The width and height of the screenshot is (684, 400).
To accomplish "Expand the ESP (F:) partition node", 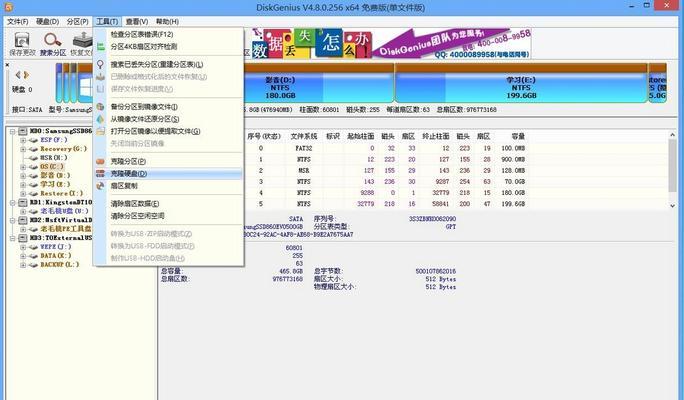I will pos(23,140).
